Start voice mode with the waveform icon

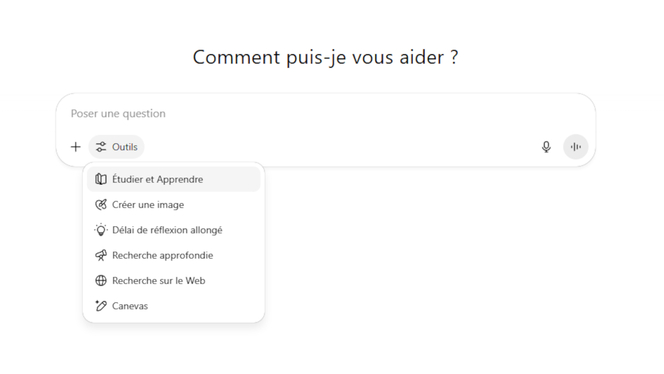[575, 147]
